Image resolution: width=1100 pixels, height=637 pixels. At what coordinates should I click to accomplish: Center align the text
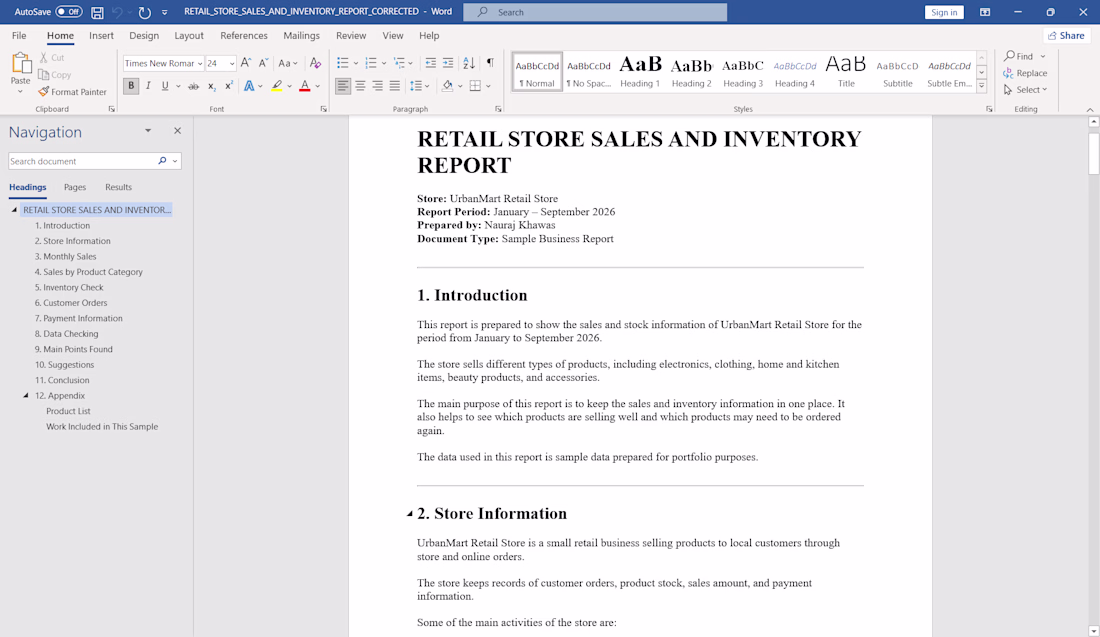(x=360, y=86)
